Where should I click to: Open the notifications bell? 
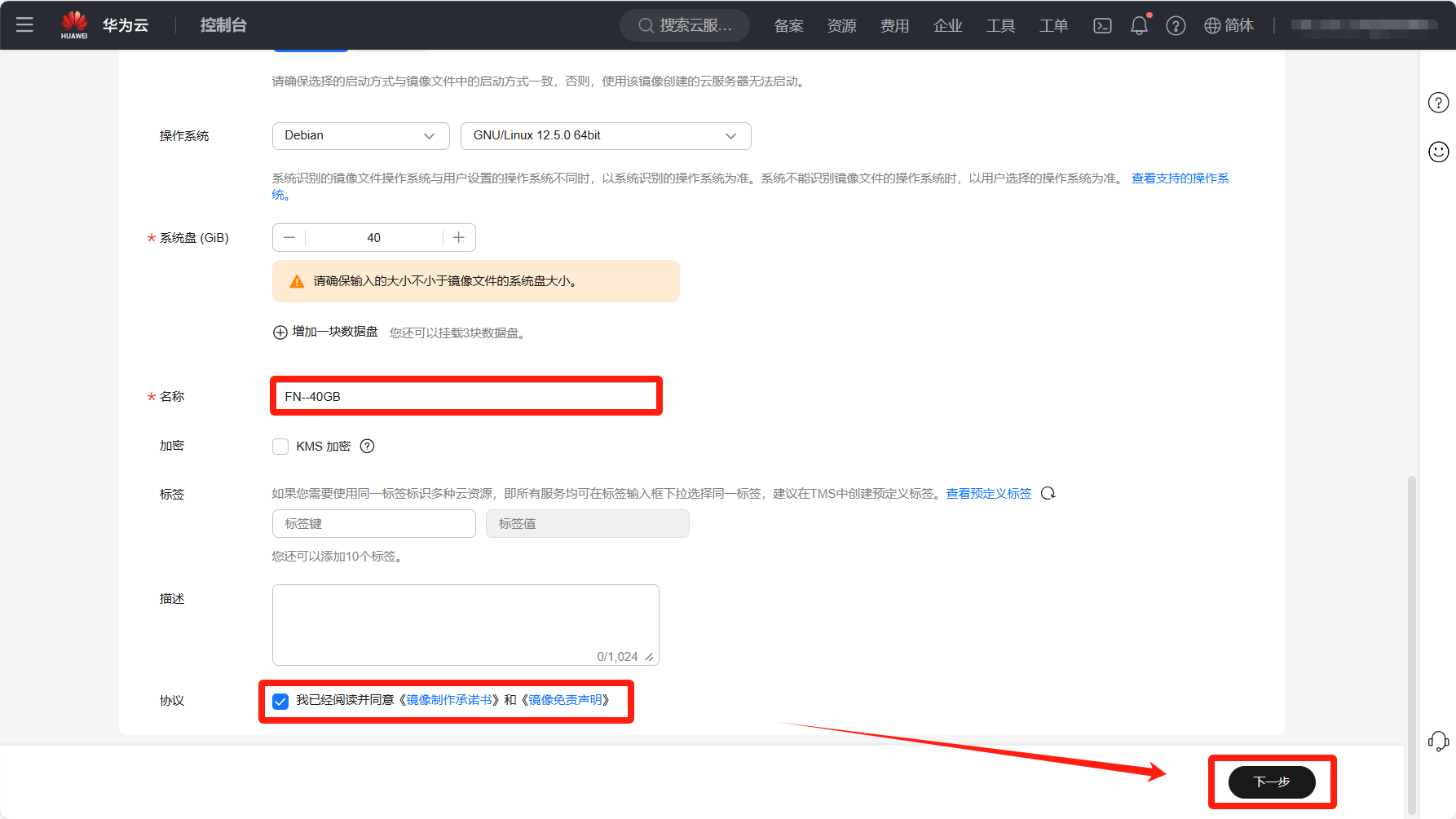click(x=1139, y=25)
